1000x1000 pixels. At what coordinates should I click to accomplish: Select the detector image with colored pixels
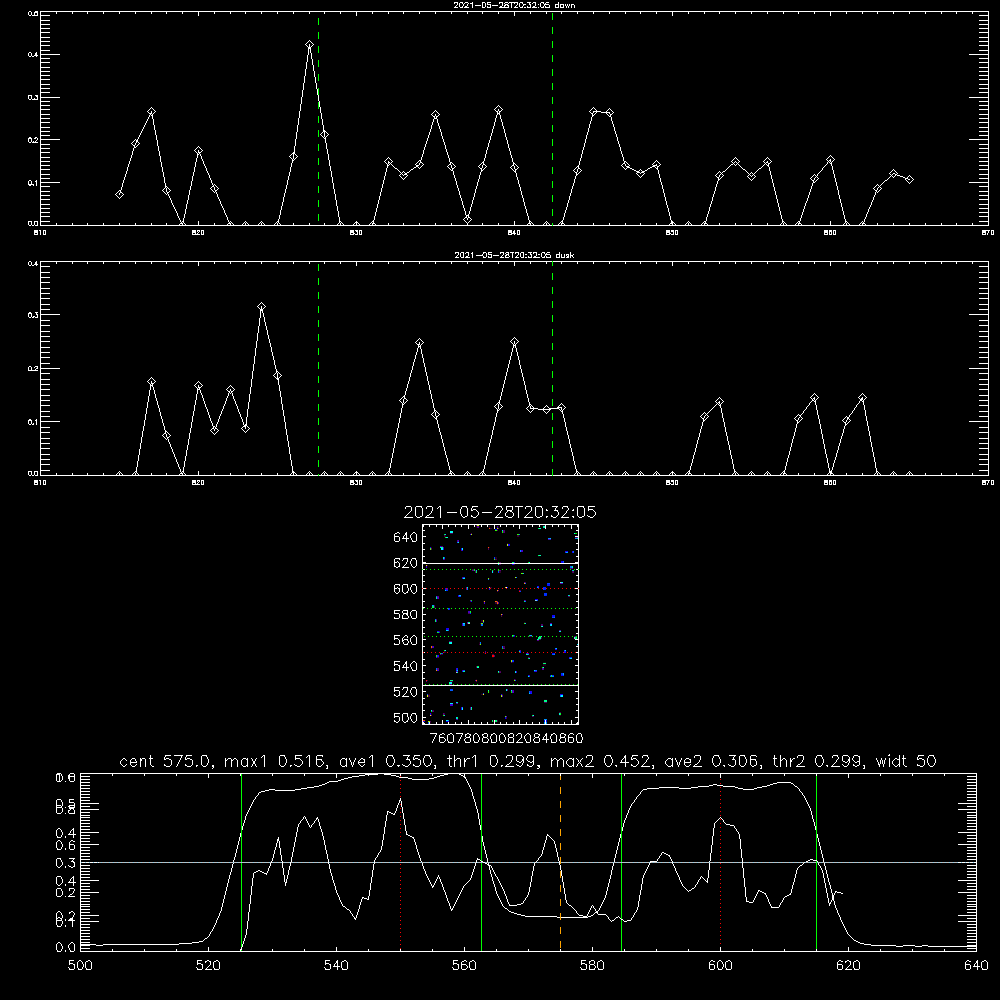tap(500, 624)
